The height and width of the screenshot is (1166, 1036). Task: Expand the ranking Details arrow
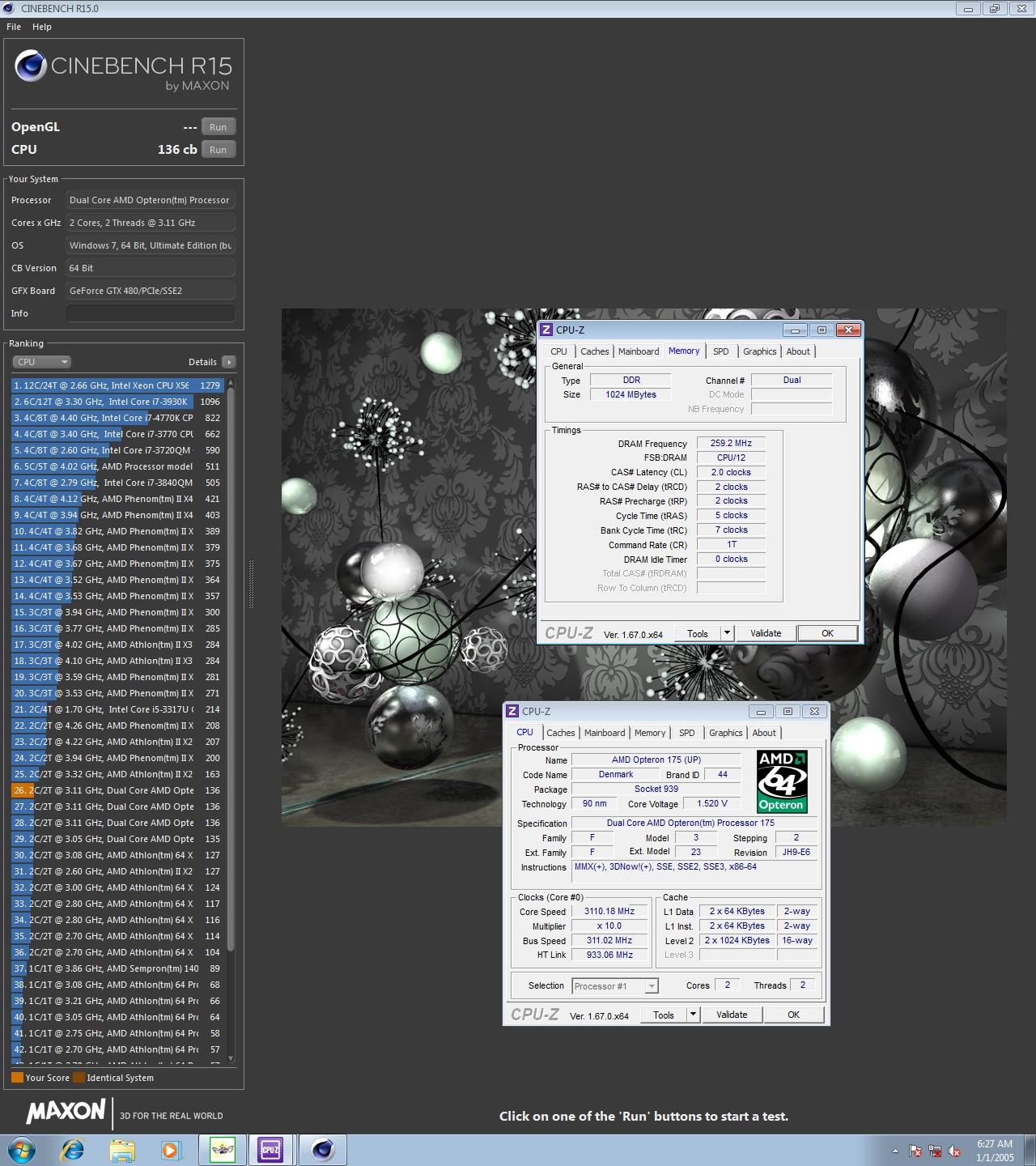click(229, 362)
